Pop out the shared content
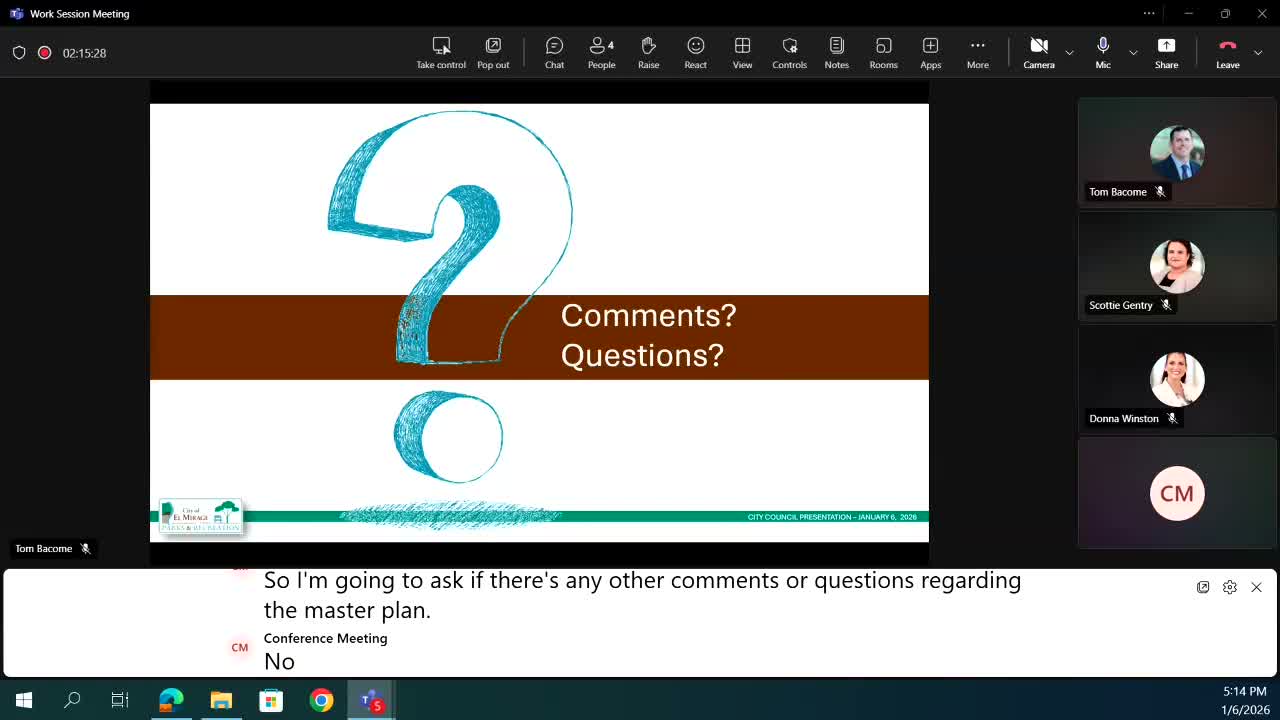 (x=493, y=53)
